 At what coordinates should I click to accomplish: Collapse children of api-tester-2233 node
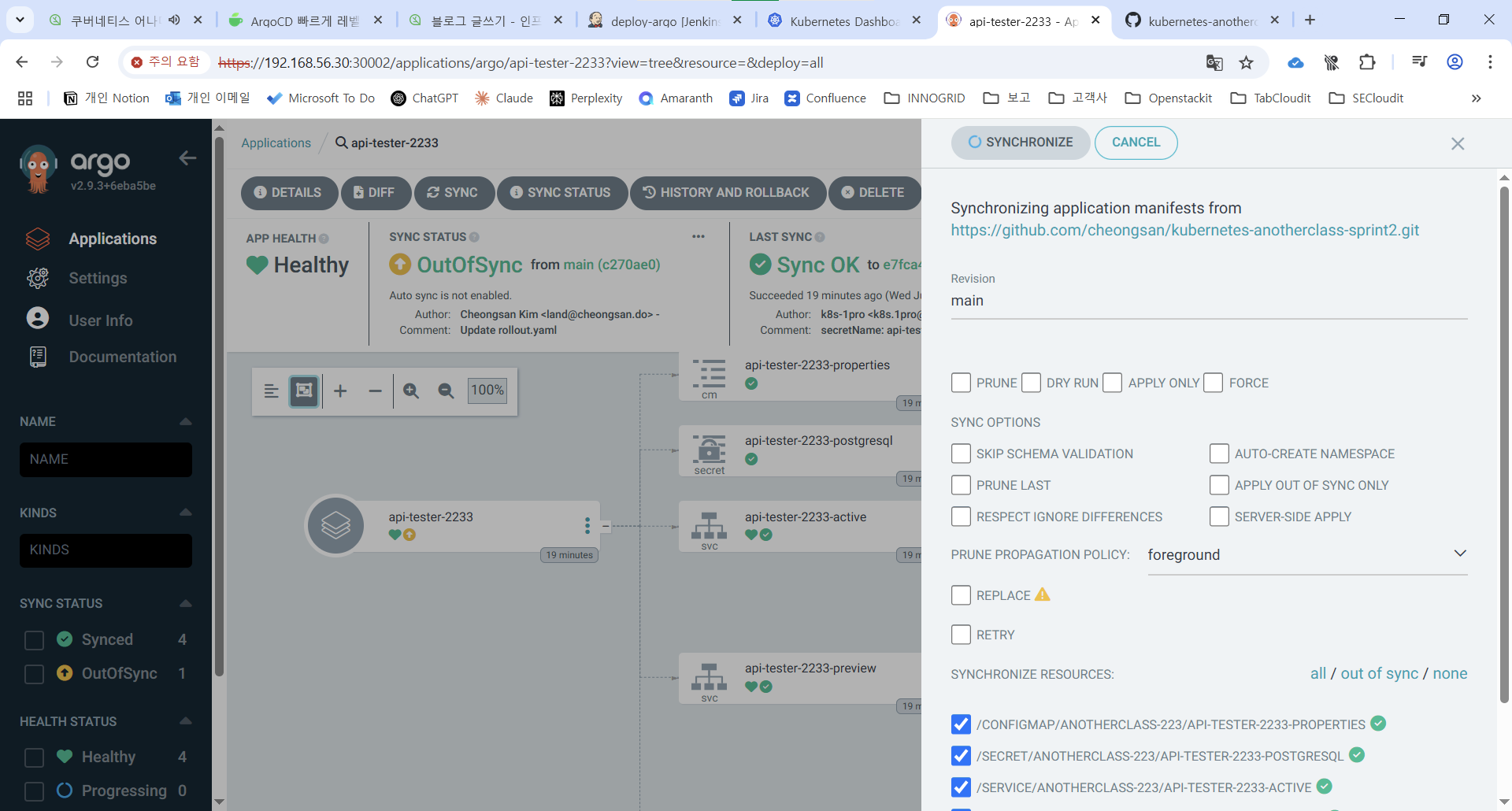pyautogui.click(x=606, y=525)
